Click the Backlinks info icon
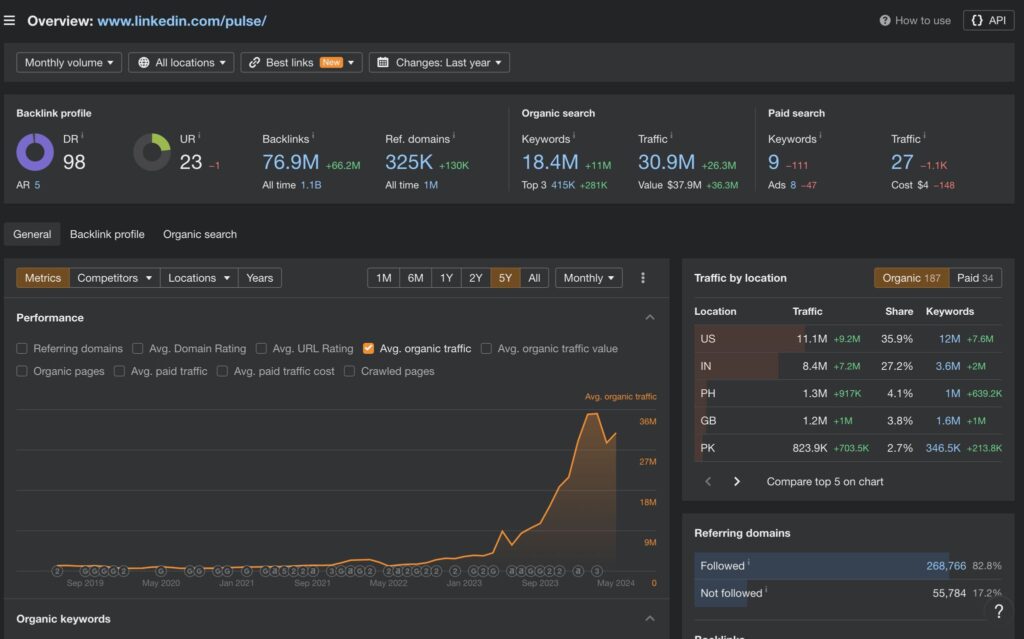Viewport: 1024px width, 639px height. tap(313, 136)
